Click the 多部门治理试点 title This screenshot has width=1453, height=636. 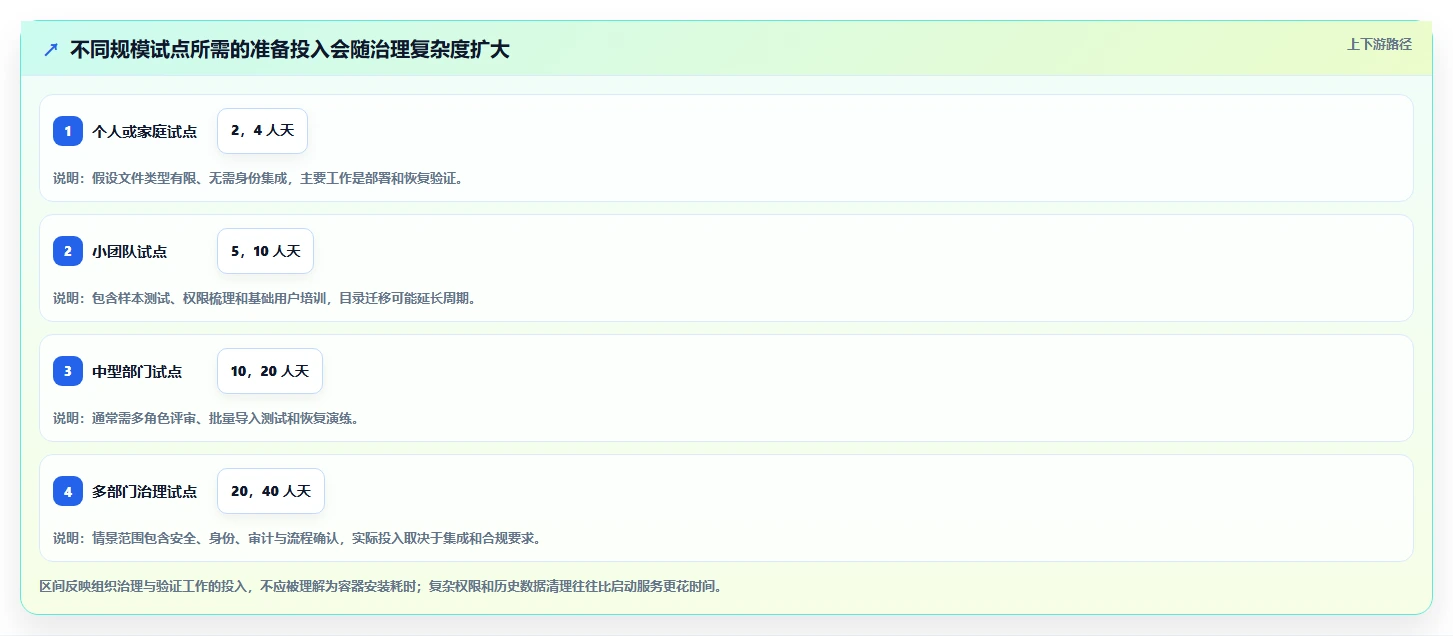(x=144, y=491)
